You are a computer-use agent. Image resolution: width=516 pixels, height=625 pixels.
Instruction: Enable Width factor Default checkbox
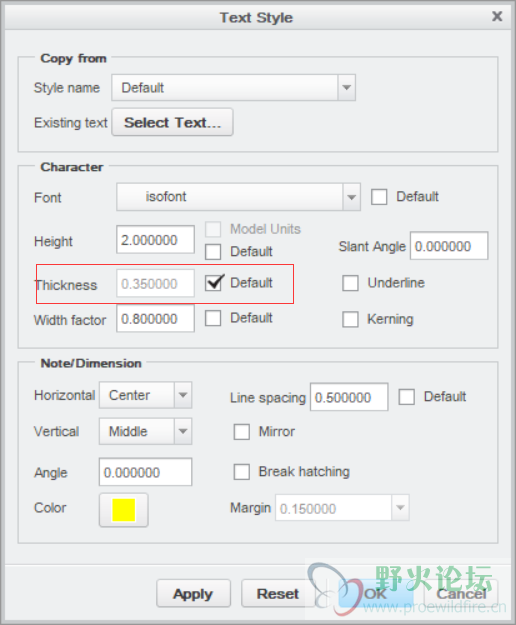213,318
